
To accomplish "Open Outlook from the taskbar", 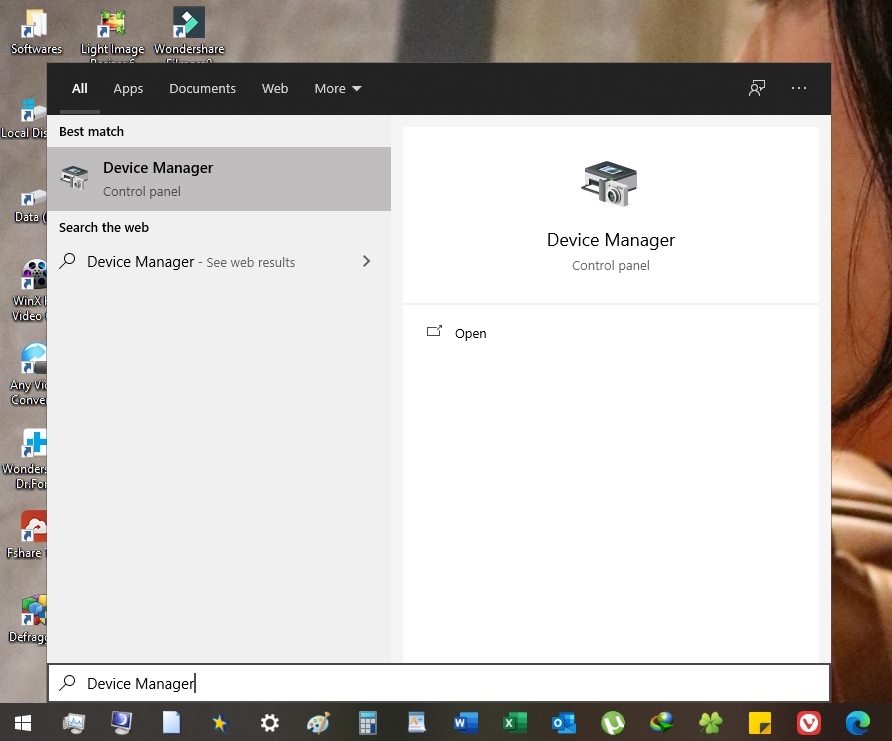I will click(564, 722).
